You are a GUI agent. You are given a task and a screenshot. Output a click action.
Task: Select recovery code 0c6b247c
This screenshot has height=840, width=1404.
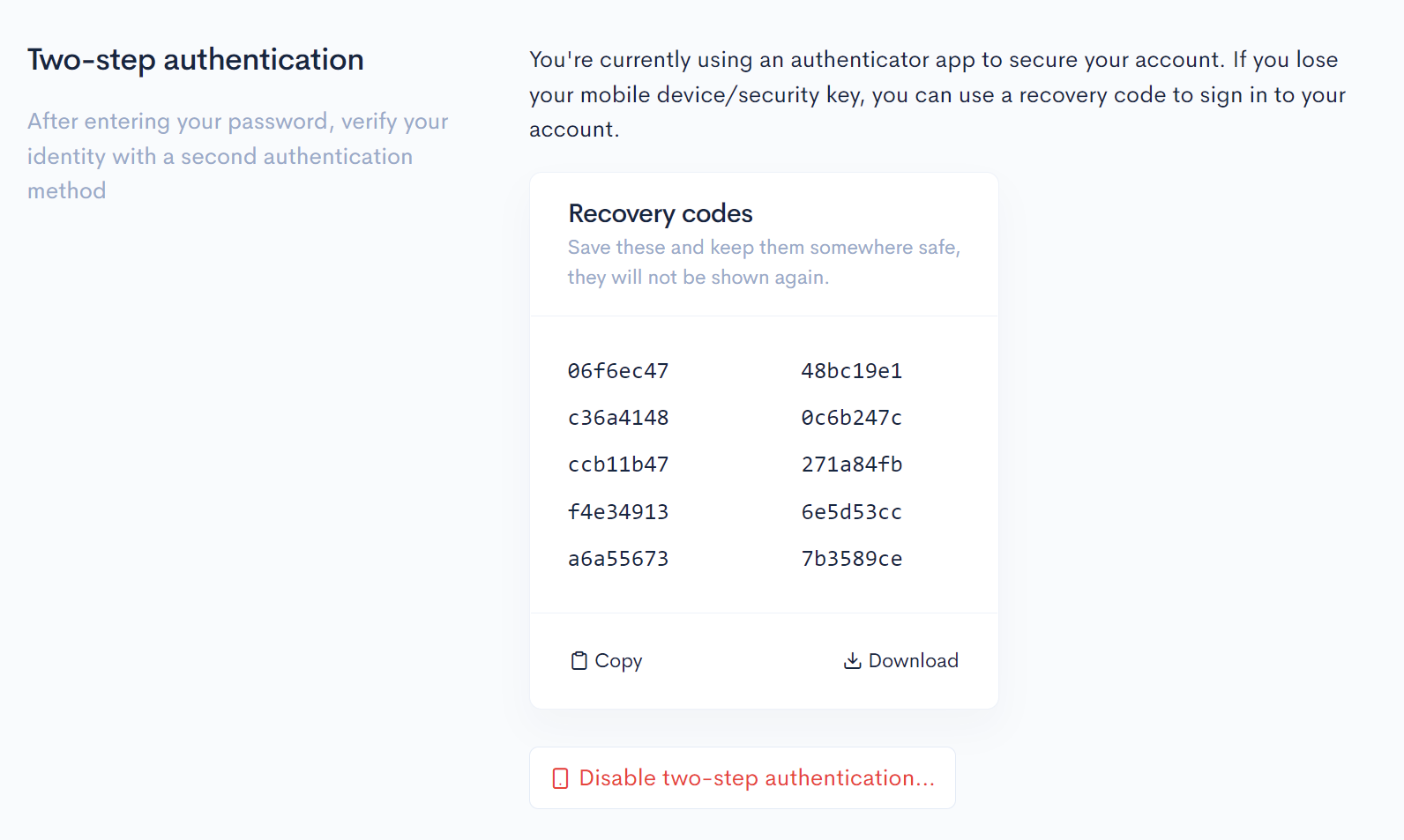(x=852, y=418)
